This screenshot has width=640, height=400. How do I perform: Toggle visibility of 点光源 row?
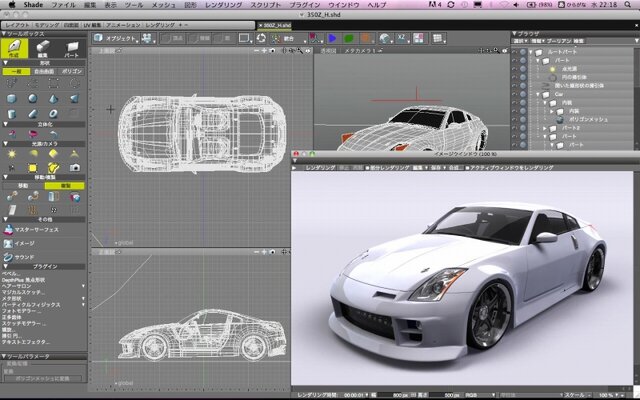click(515, 69)
